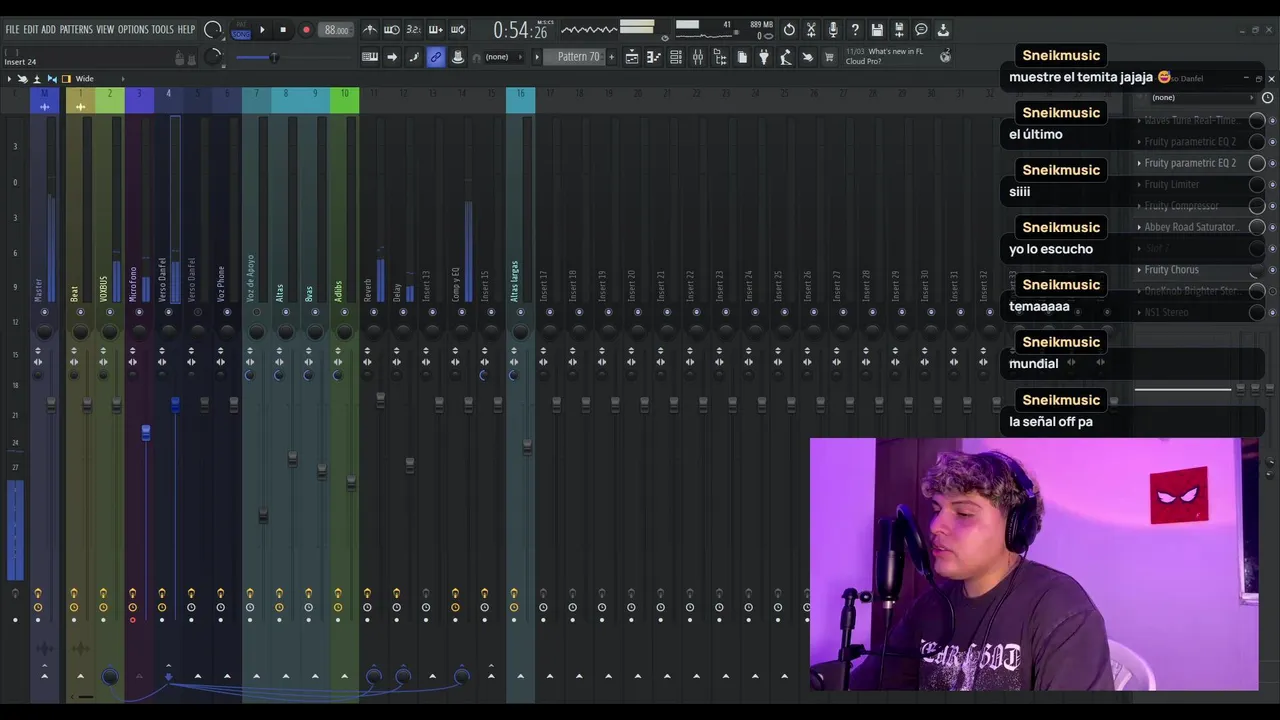
Task: Open the TOOLS menu
Action: 162,29
